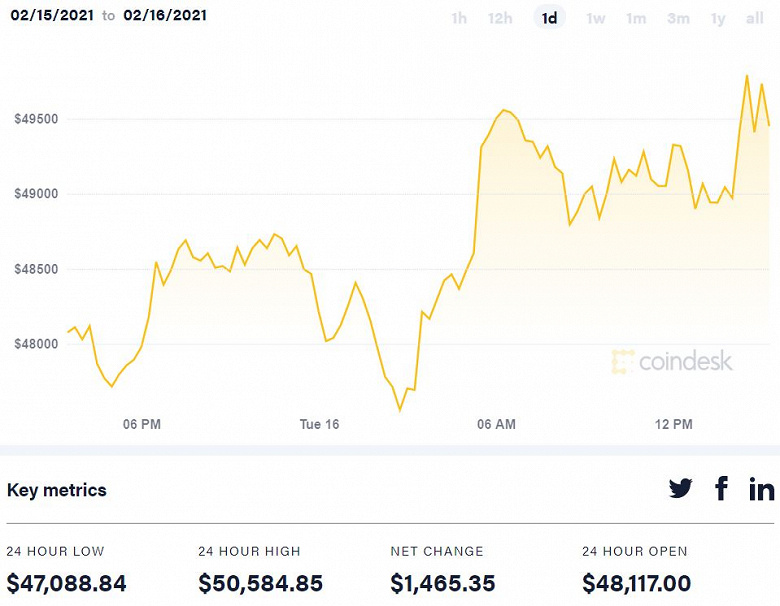Click the net change value

click(444, 583)
